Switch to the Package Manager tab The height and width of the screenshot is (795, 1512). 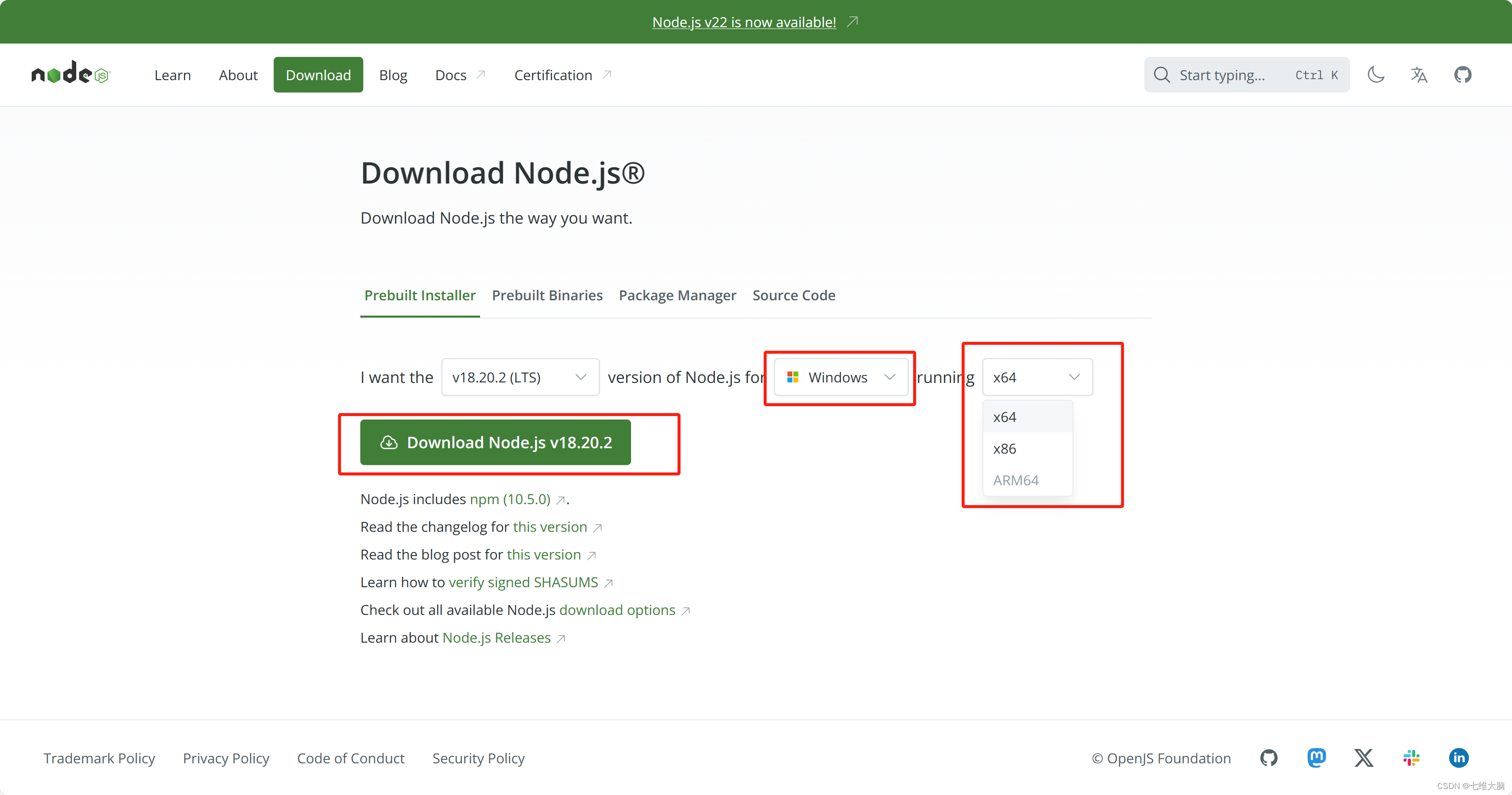click(678, 295)
